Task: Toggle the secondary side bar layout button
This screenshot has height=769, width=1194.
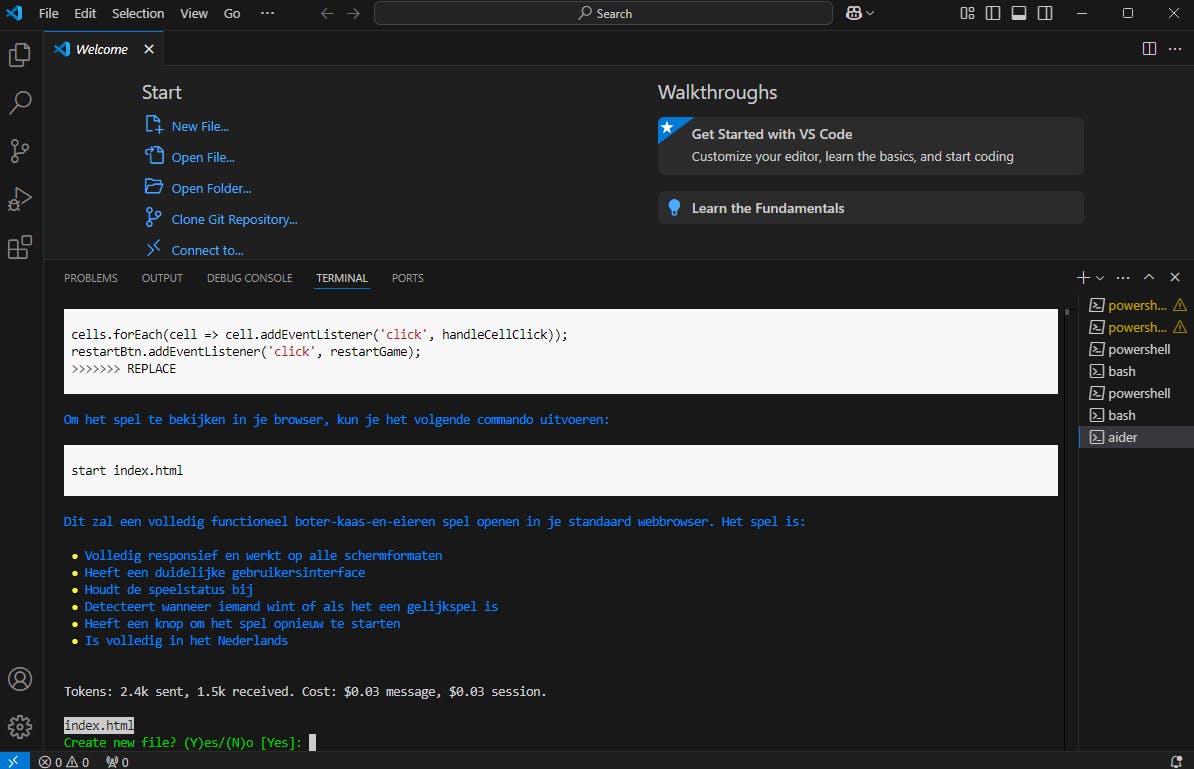Action: point(1045,13)
